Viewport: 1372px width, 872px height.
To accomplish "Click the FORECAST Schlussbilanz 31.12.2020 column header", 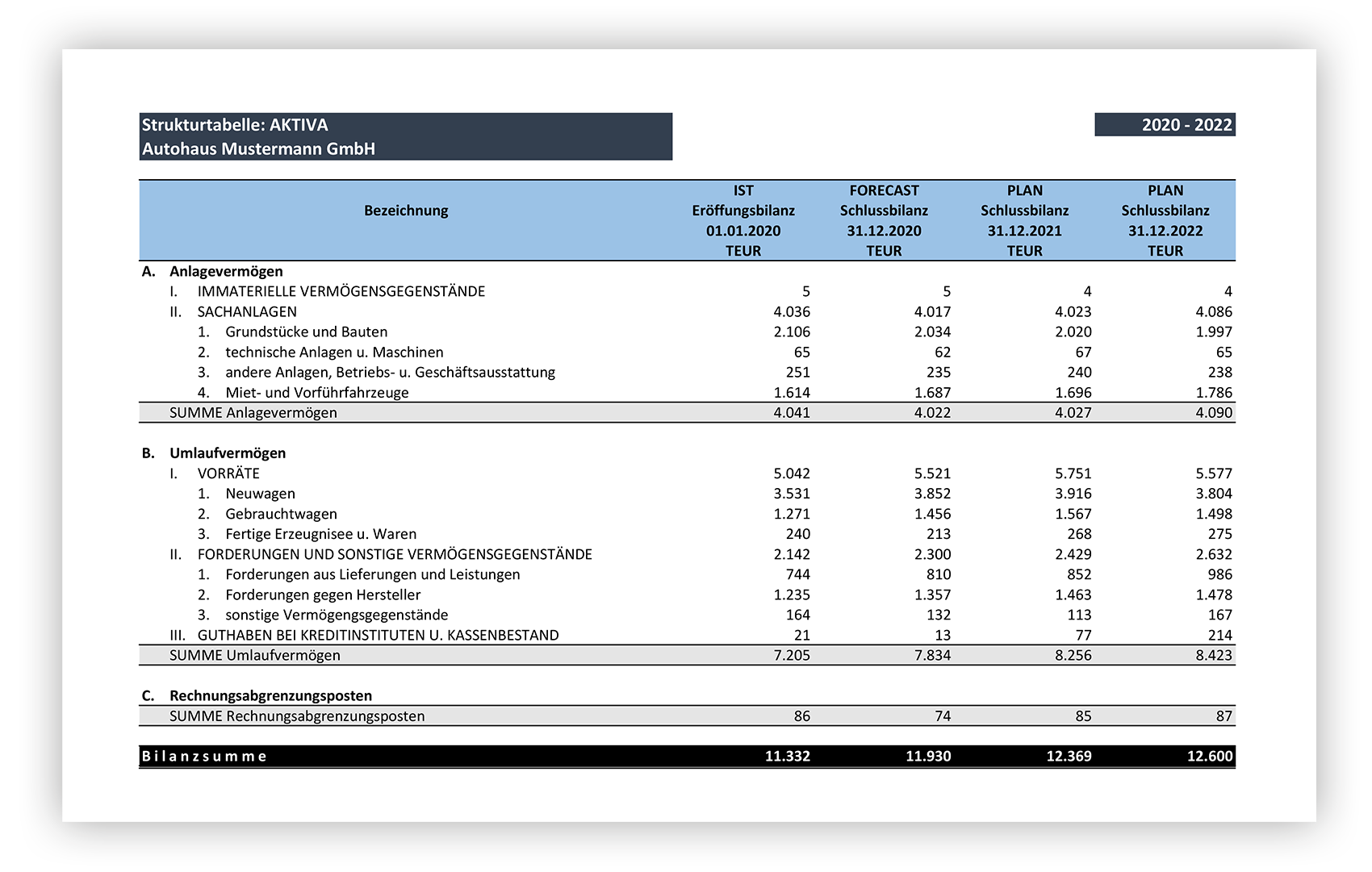I will (884, 220).
